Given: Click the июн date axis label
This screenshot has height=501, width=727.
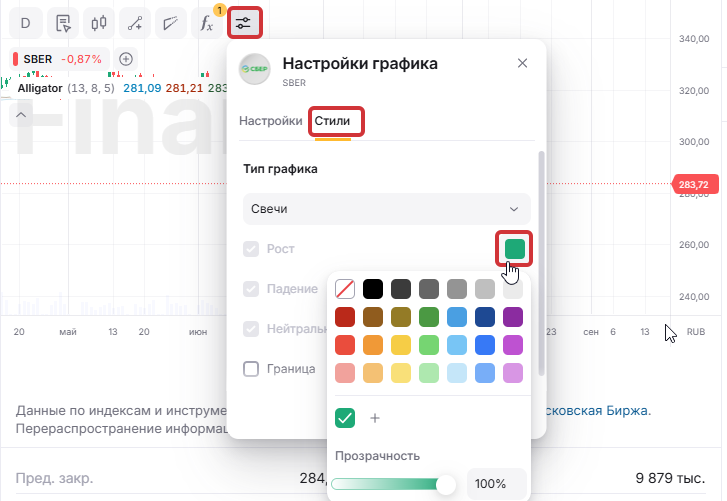Looking at the screenshot, I should (x=198, y=332).
